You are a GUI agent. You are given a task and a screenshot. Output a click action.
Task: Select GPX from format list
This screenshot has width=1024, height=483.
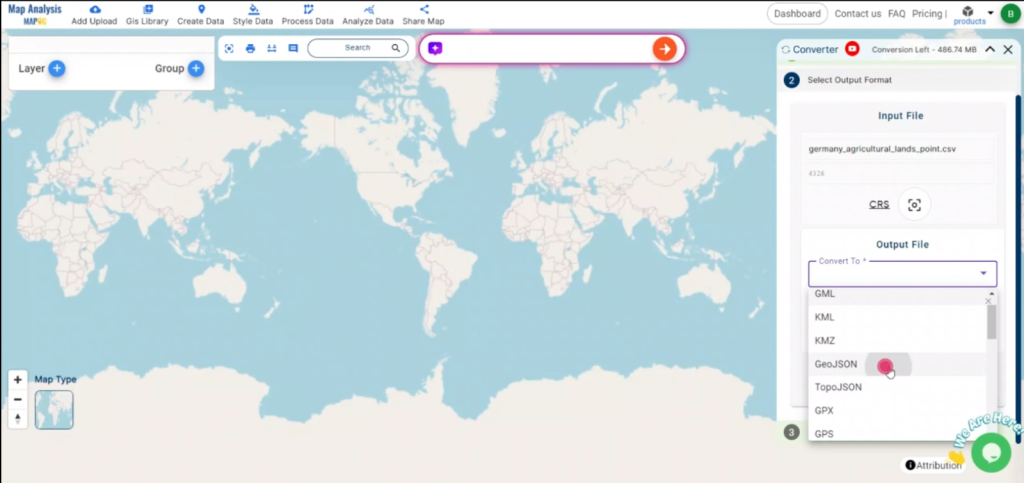[897, 411]
